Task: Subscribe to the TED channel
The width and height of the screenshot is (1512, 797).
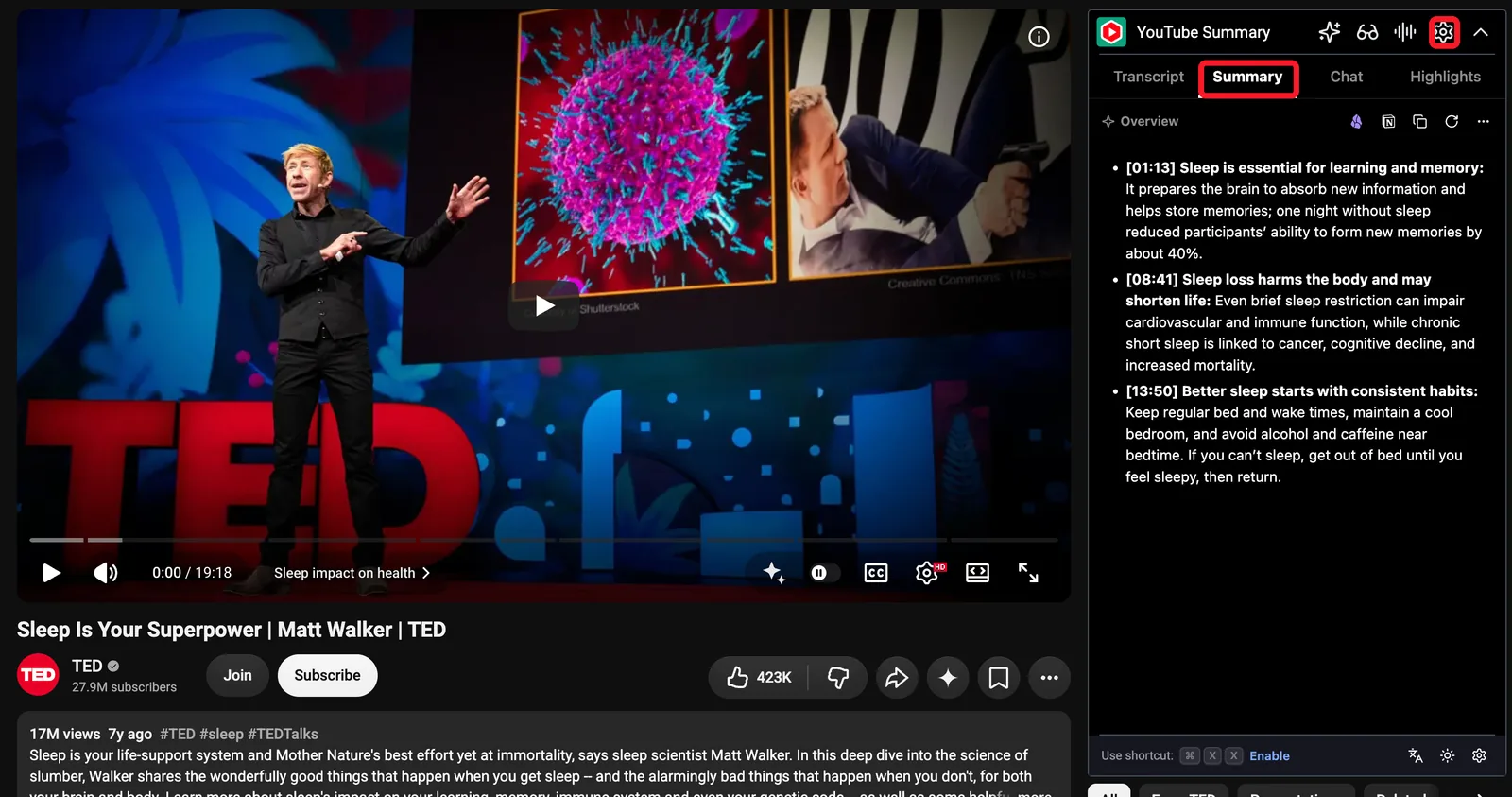Action: [327, 675]
